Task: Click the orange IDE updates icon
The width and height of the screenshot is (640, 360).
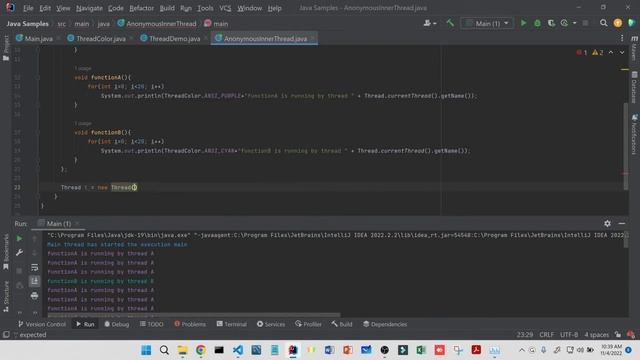Action: [618, 23]
